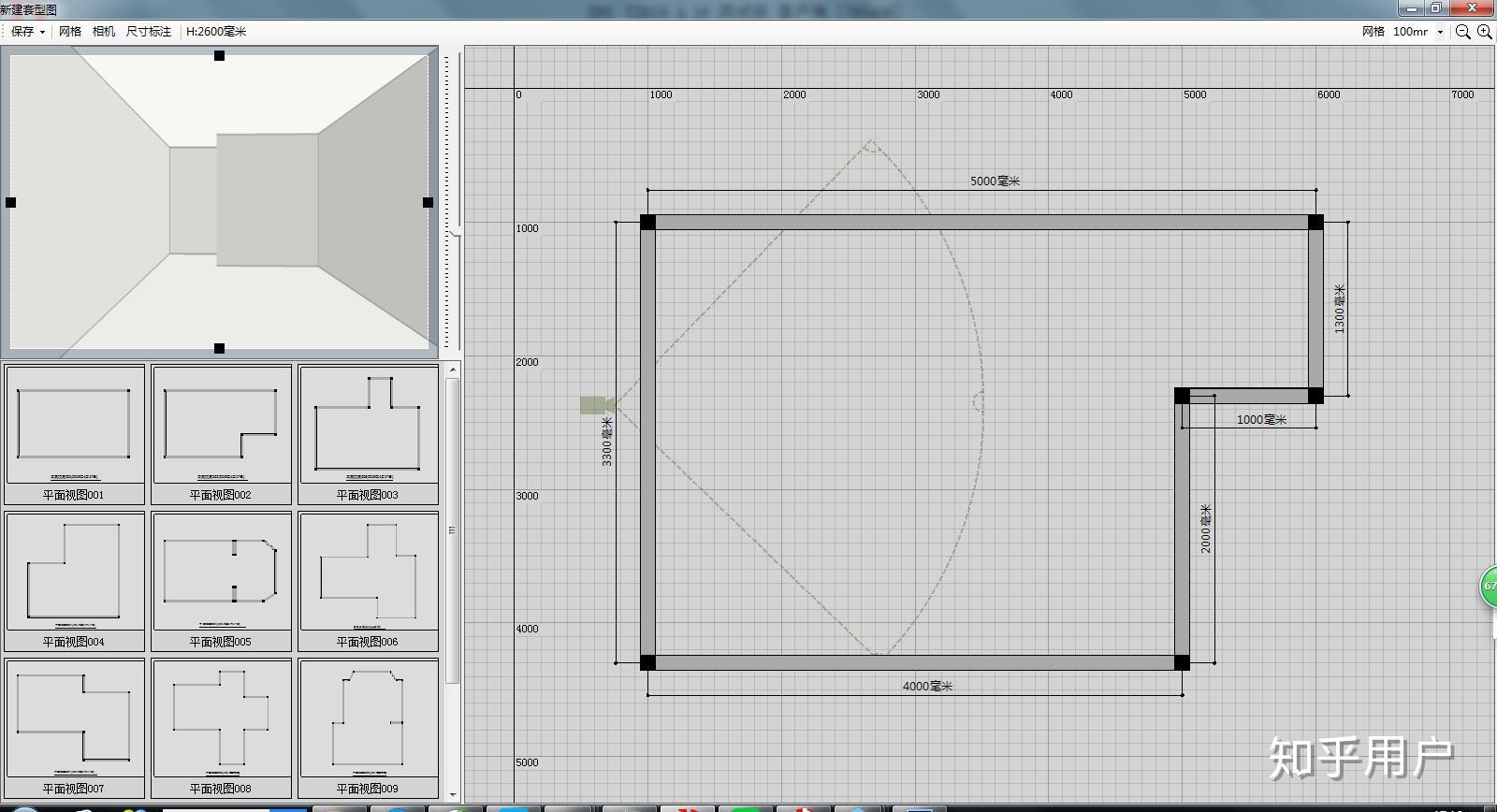
Task: Click the 1000毫米 dimension label
Action: tap(1261, 419)
